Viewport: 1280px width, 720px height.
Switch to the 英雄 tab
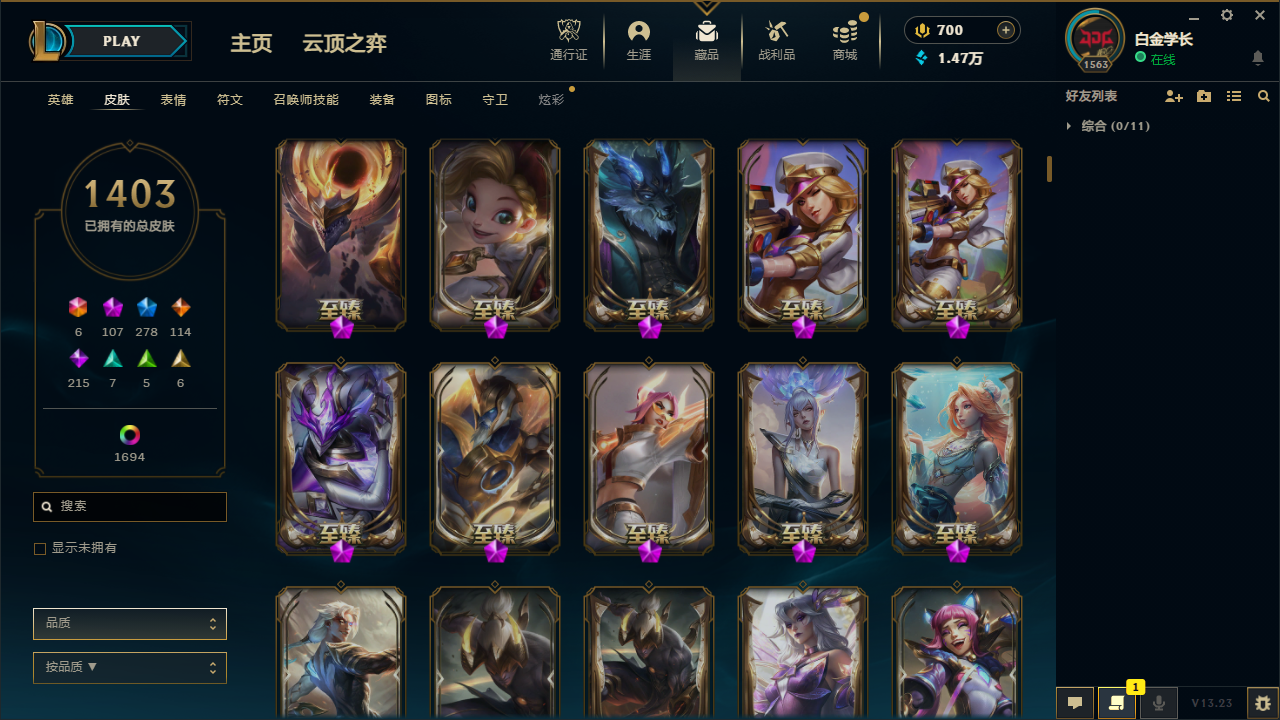[60, 100]
